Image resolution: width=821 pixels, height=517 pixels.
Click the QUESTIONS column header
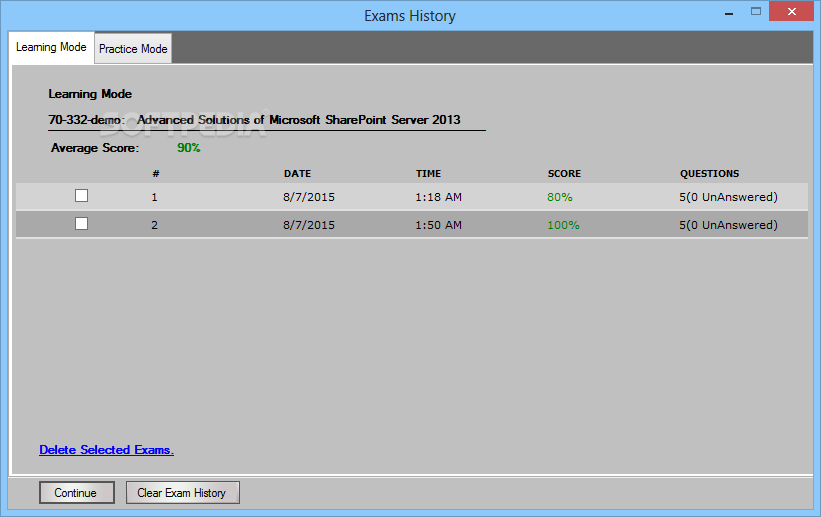(709, 174)
